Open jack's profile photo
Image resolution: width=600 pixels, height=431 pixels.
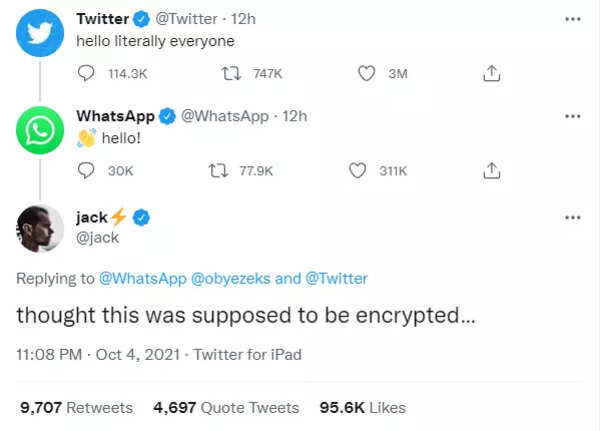point(40,228)
